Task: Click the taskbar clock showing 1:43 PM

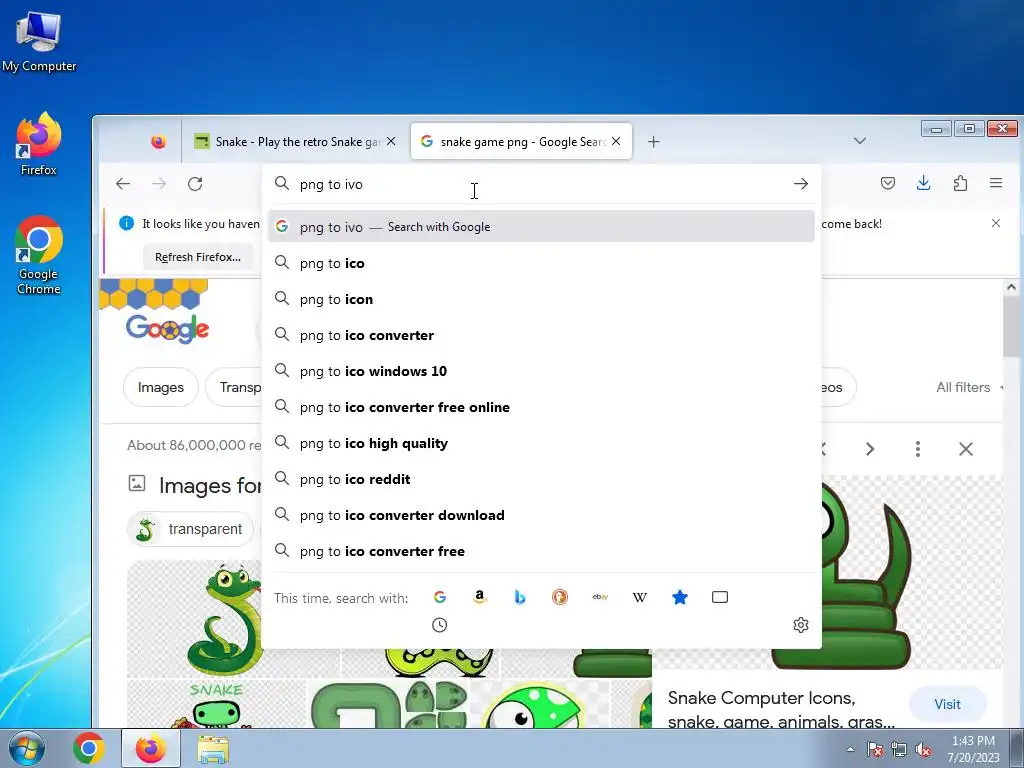Action: pos(973,749)
